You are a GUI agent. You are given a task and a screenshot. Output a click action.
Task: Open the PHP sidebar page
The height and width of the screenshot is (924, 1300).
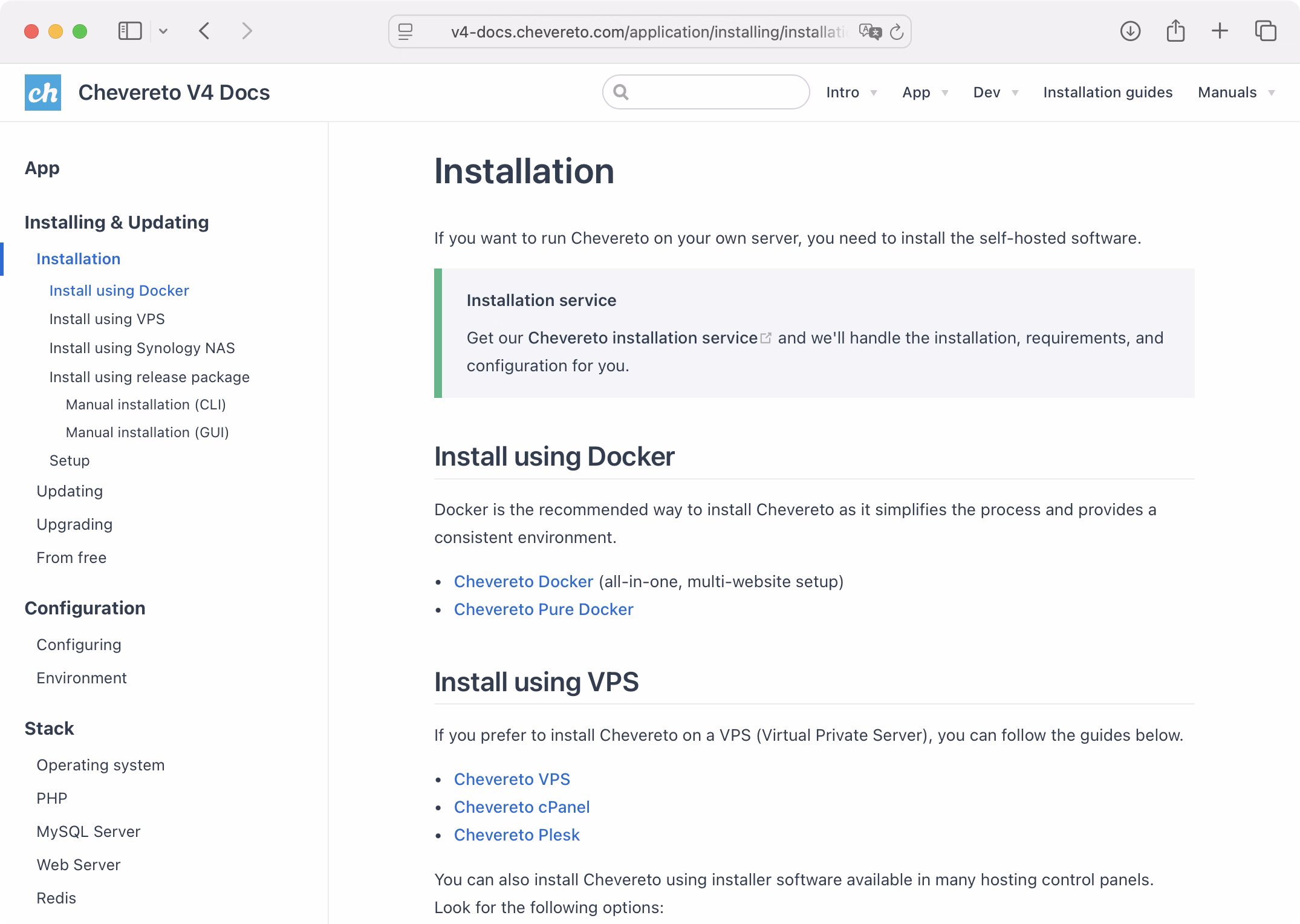coord(52,798)
